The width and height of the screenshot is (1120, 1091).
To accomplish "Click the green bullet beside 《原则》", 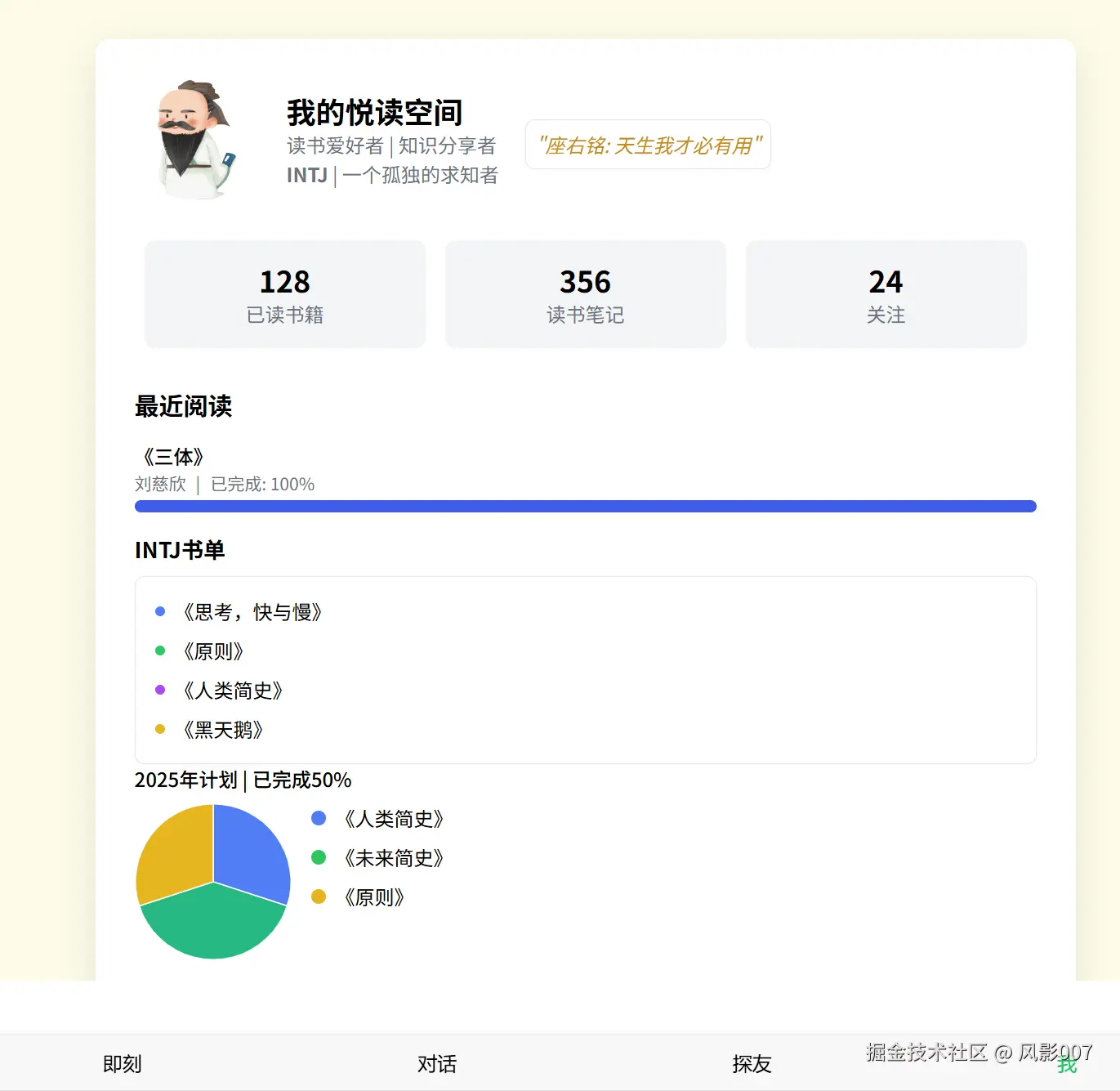I will tap(160, 650).
